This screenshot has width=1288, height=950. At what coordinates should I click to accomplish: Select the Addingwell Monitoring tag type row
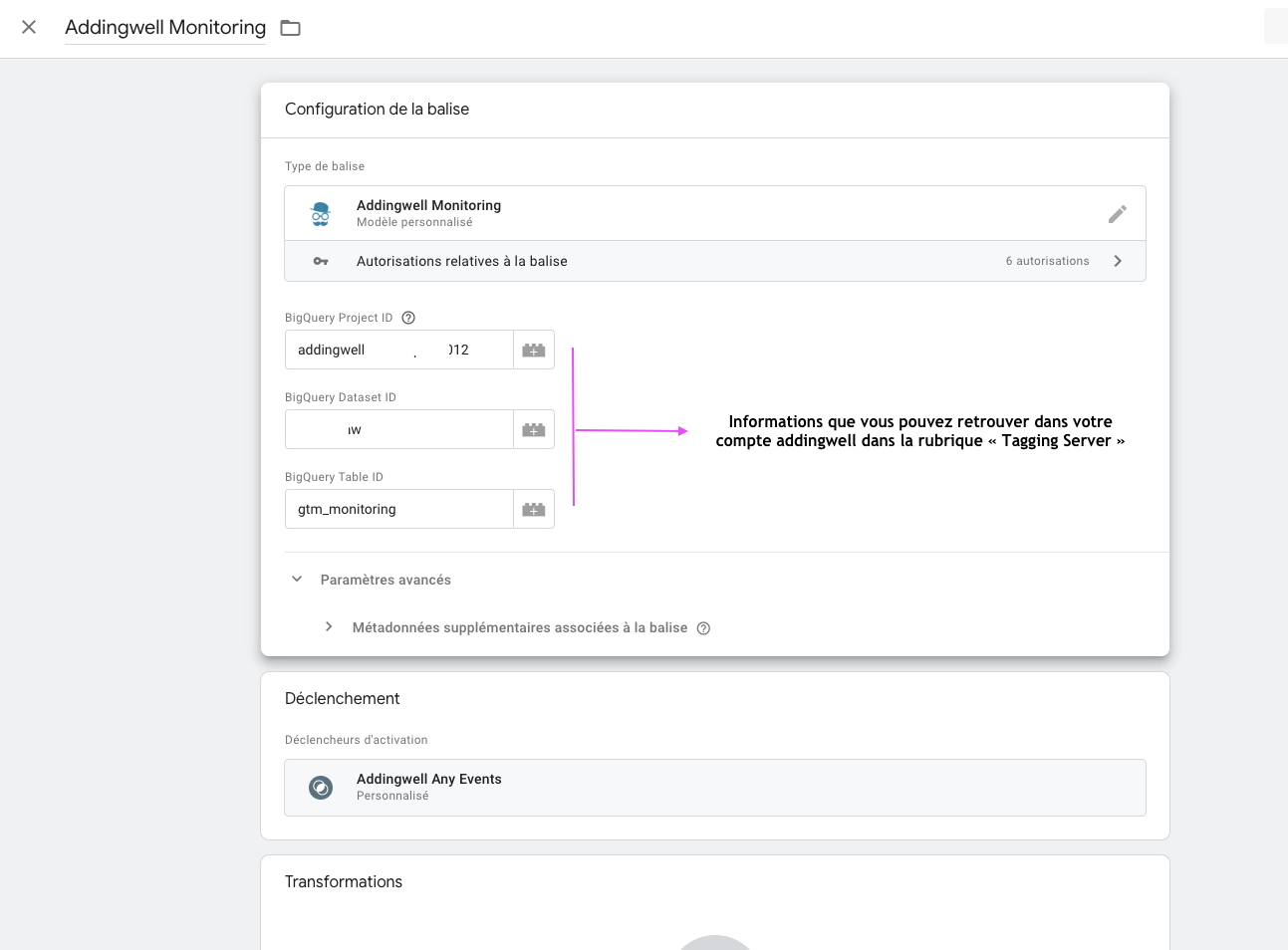(715, 213)
